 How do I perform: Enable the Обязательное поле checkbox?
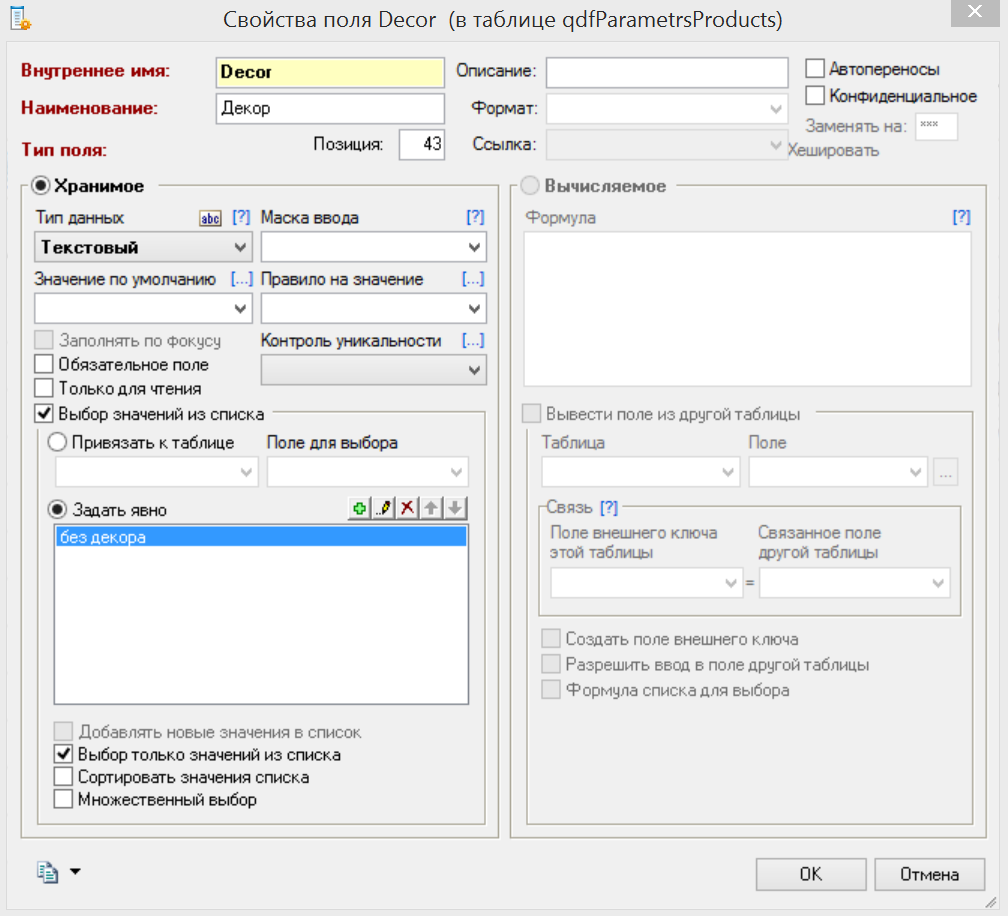click(x=44, y=365)
